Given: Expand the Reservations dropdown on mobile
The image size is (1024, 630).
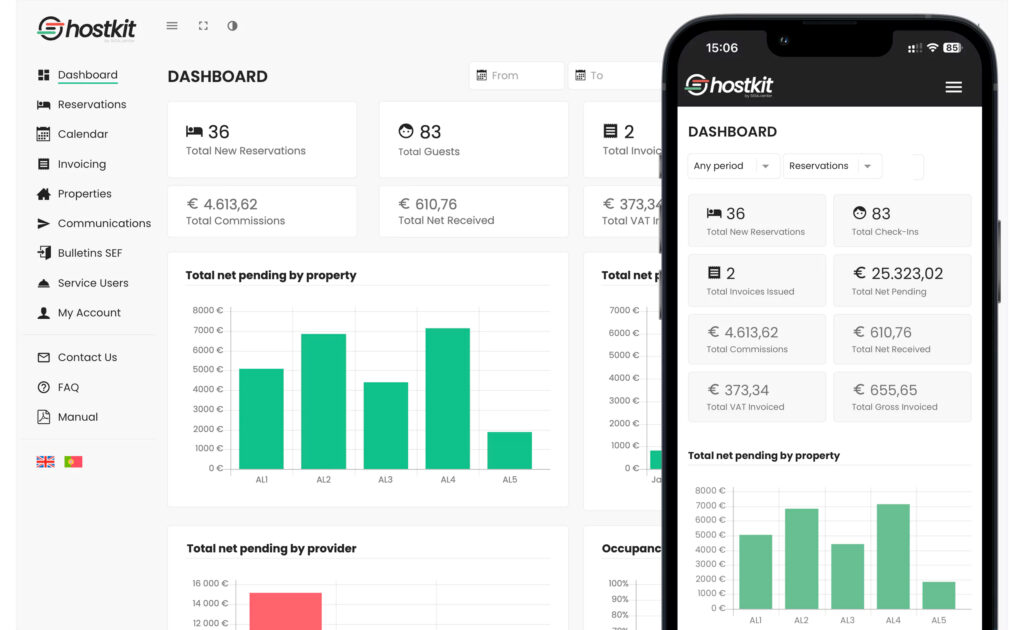Looking at the screenshot, I should pyautogui.click(x=831, y=166).
